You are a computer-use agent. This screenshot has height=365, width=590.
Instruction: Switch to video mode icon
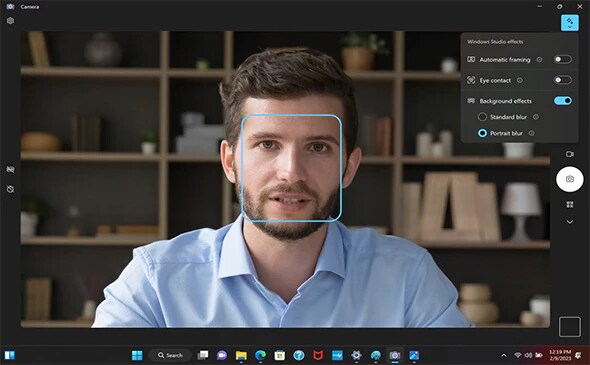click(x=570, y=154)
